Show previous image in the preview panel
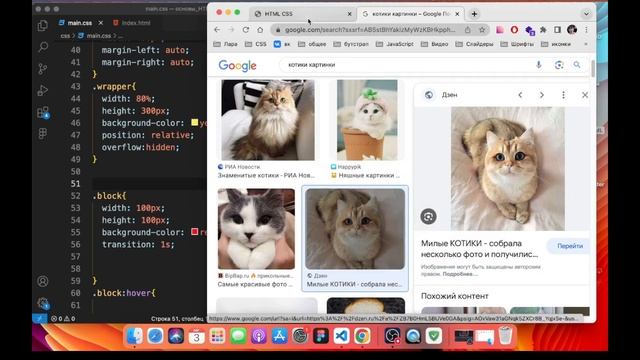Viewport: 640px width, 360px height. [x=520, y=95]
